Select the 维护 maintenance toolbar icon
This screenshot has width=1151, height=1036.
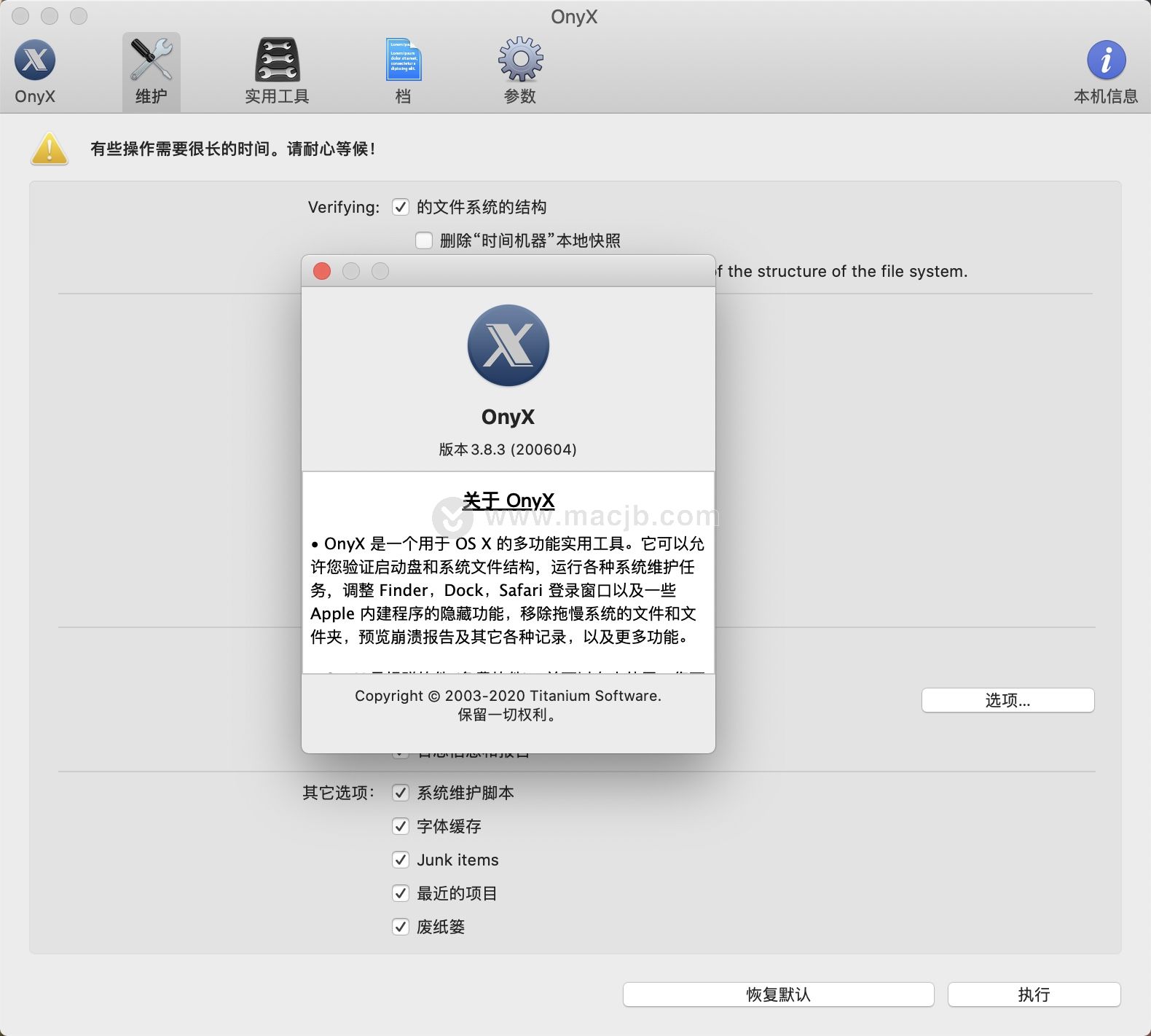coord(152,71)
